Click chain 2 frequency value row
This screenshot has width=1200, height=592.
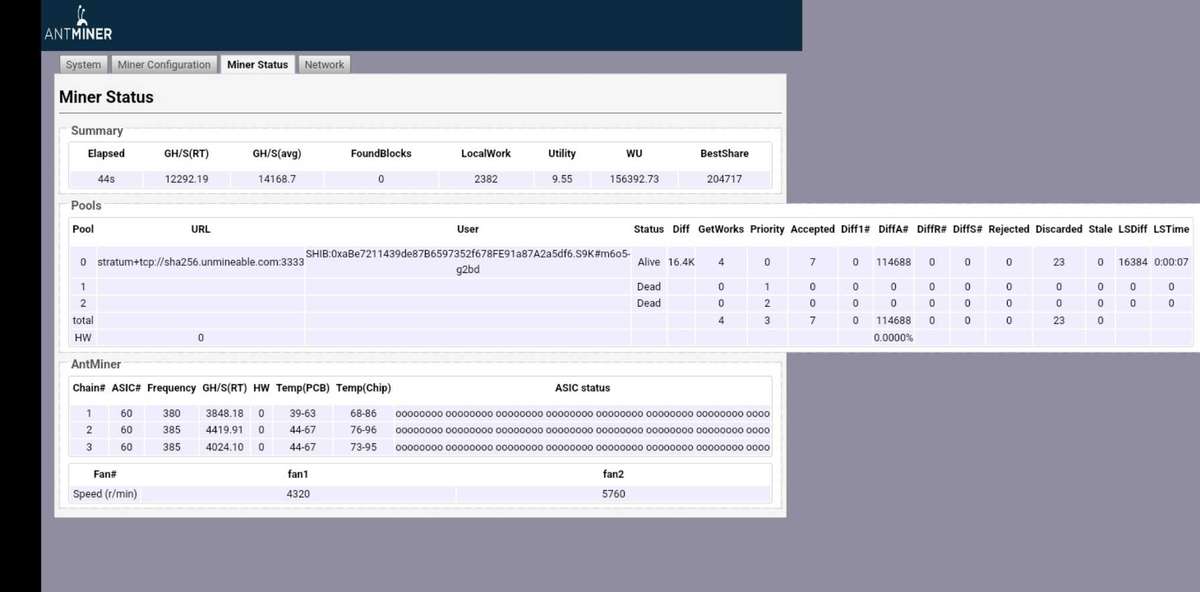(x=171, y=430)
